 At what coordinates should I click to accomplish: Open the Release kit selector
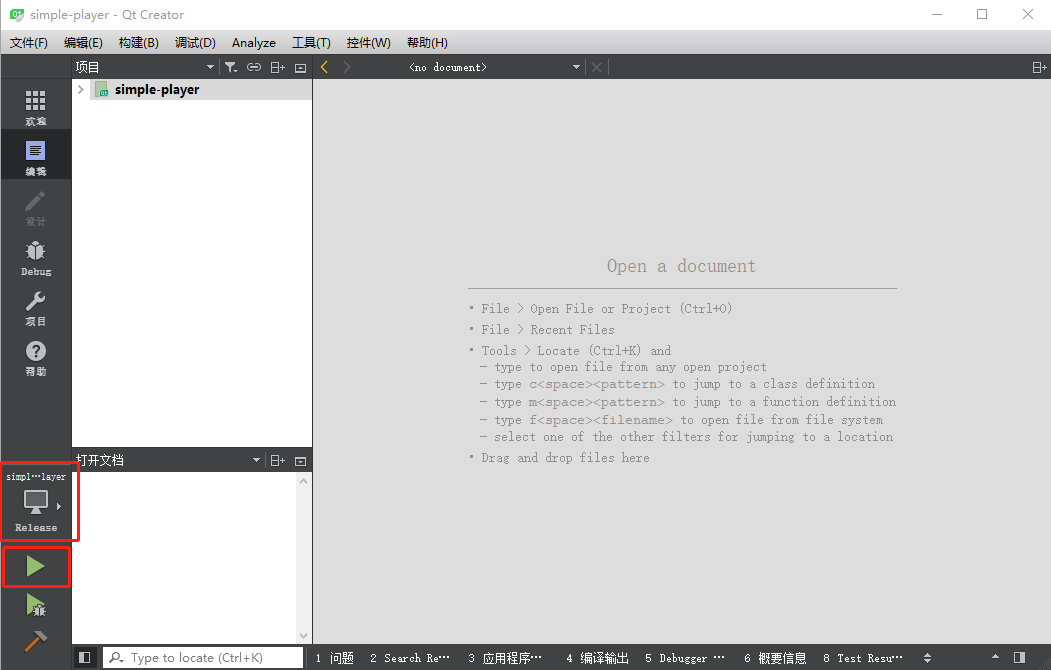(36, 502)
